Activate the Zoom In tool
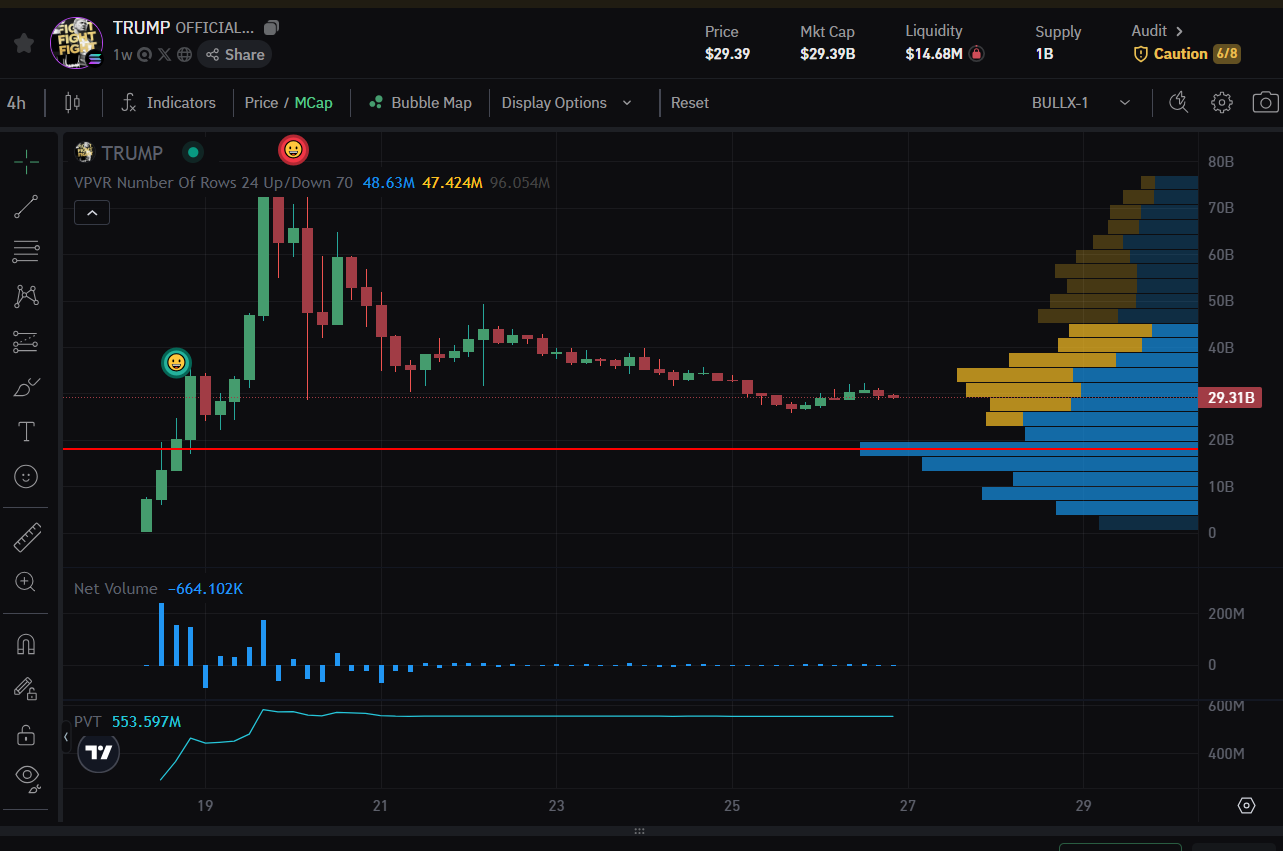The image size is (1283, 851). click(26, 582)
